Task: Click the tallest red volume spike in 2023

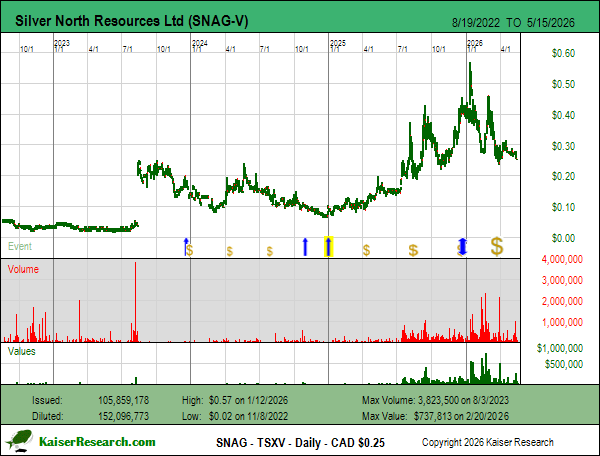Action: [x=135, y=301]
